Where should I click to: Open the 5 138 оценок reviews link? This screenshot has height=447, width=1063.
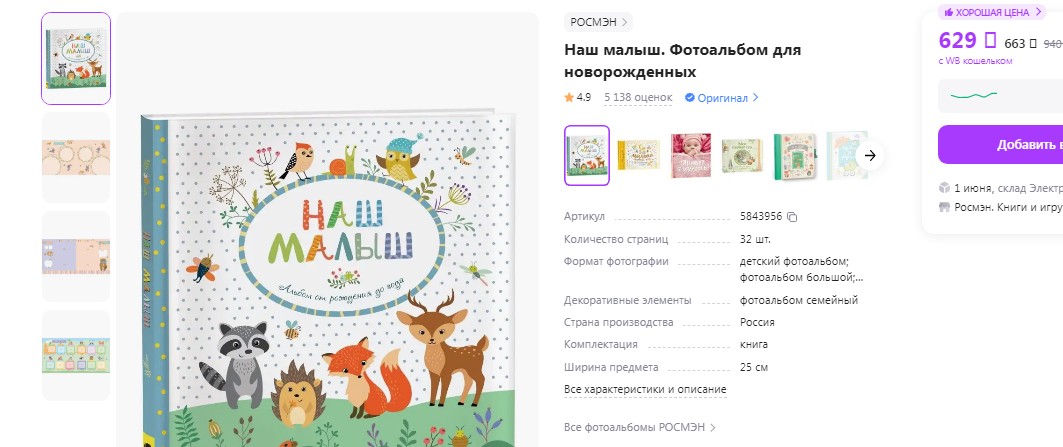coord(638,98)
